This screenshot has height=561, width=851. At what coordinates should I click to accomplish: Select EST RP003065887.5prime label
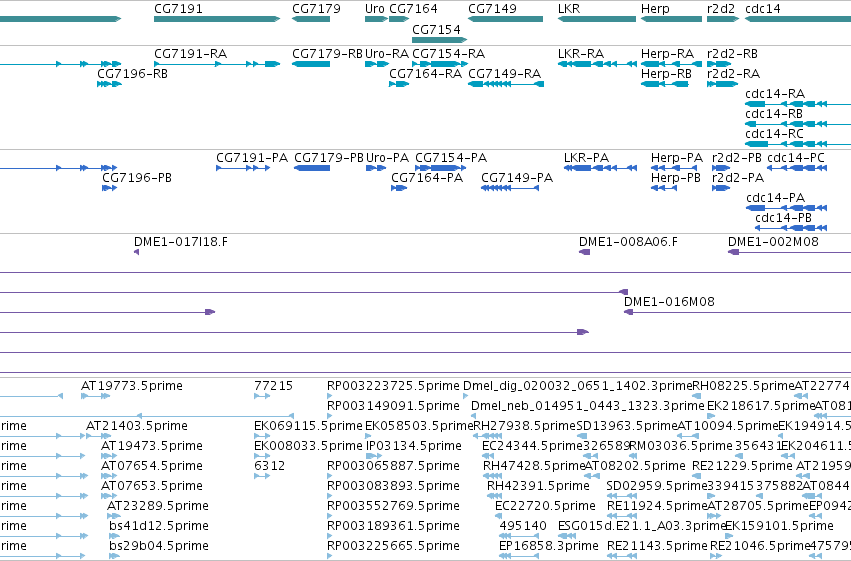[x=393, y=466]
